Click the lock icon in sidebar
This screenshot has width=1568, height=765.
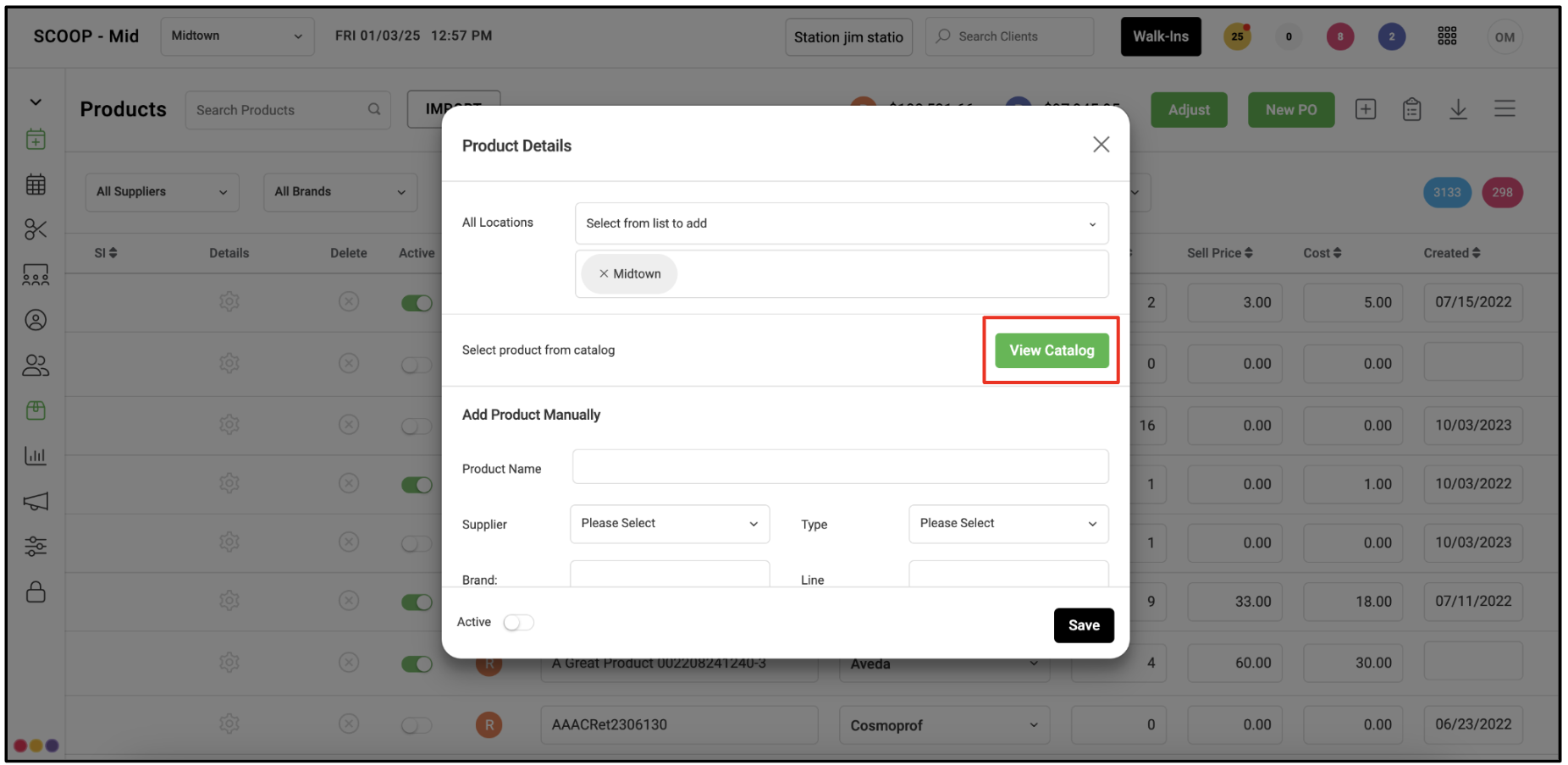pyautogui.click(x=36, y=591)
